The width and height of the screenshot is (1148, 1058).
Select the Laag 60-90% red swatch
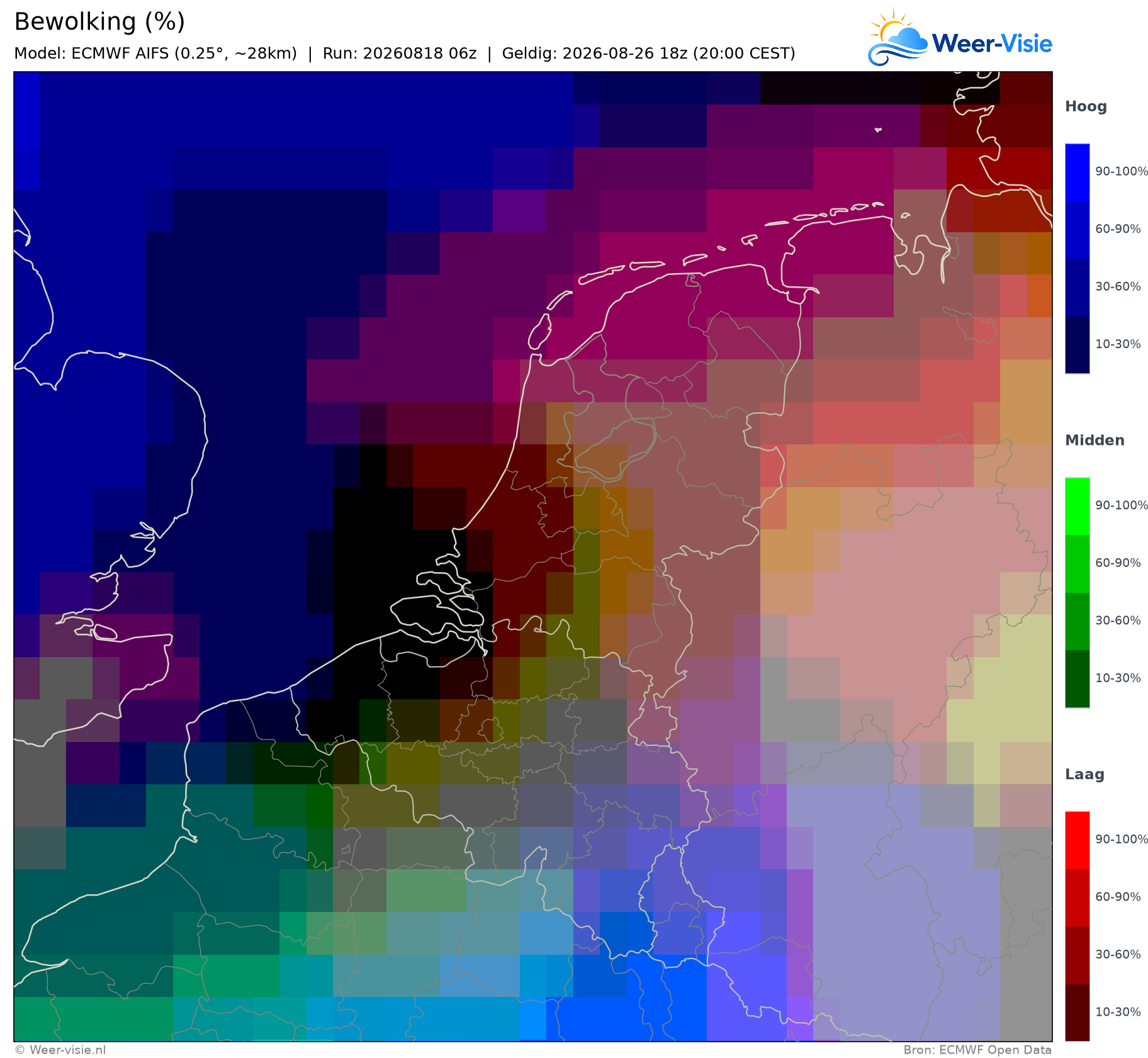pos(1077,898)
